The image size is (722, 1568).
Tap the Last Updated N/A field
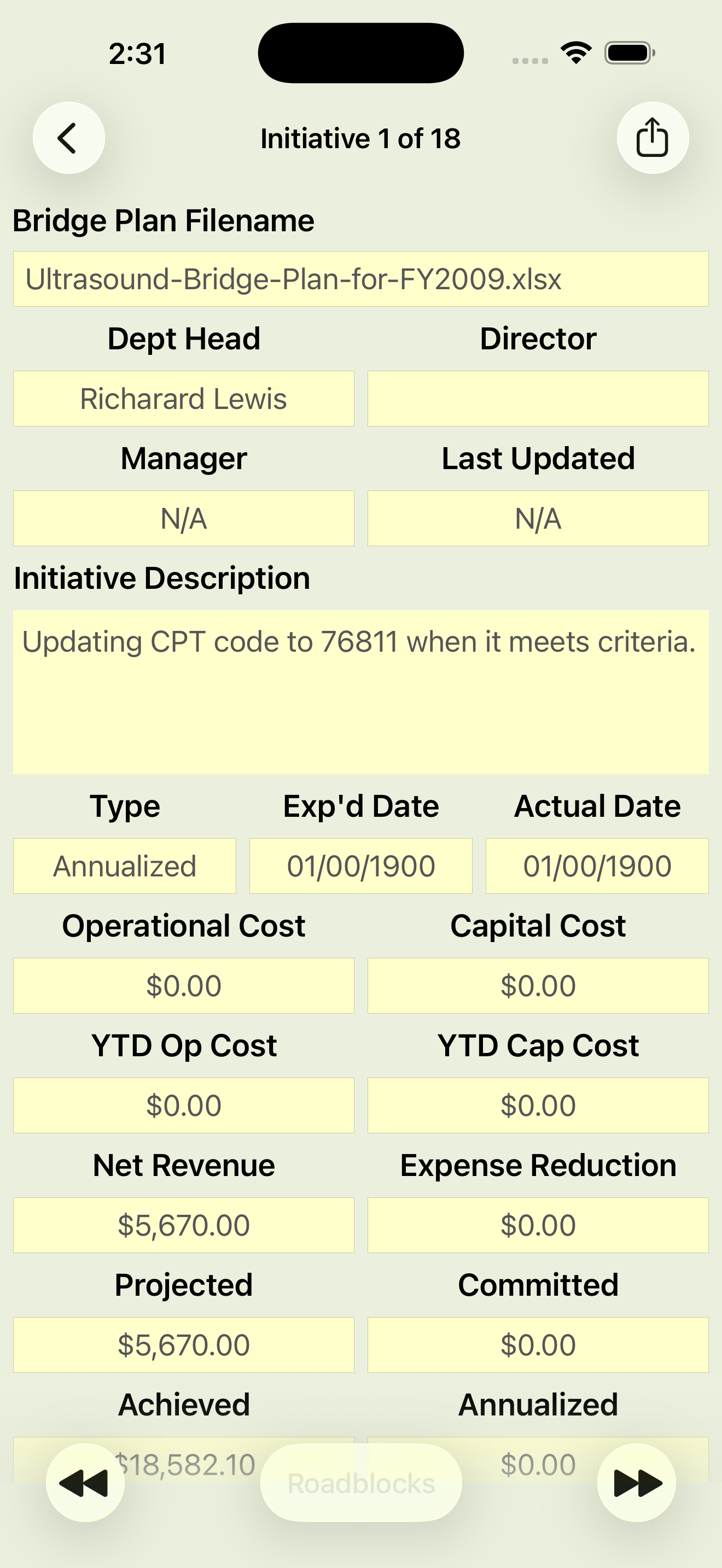538,519
